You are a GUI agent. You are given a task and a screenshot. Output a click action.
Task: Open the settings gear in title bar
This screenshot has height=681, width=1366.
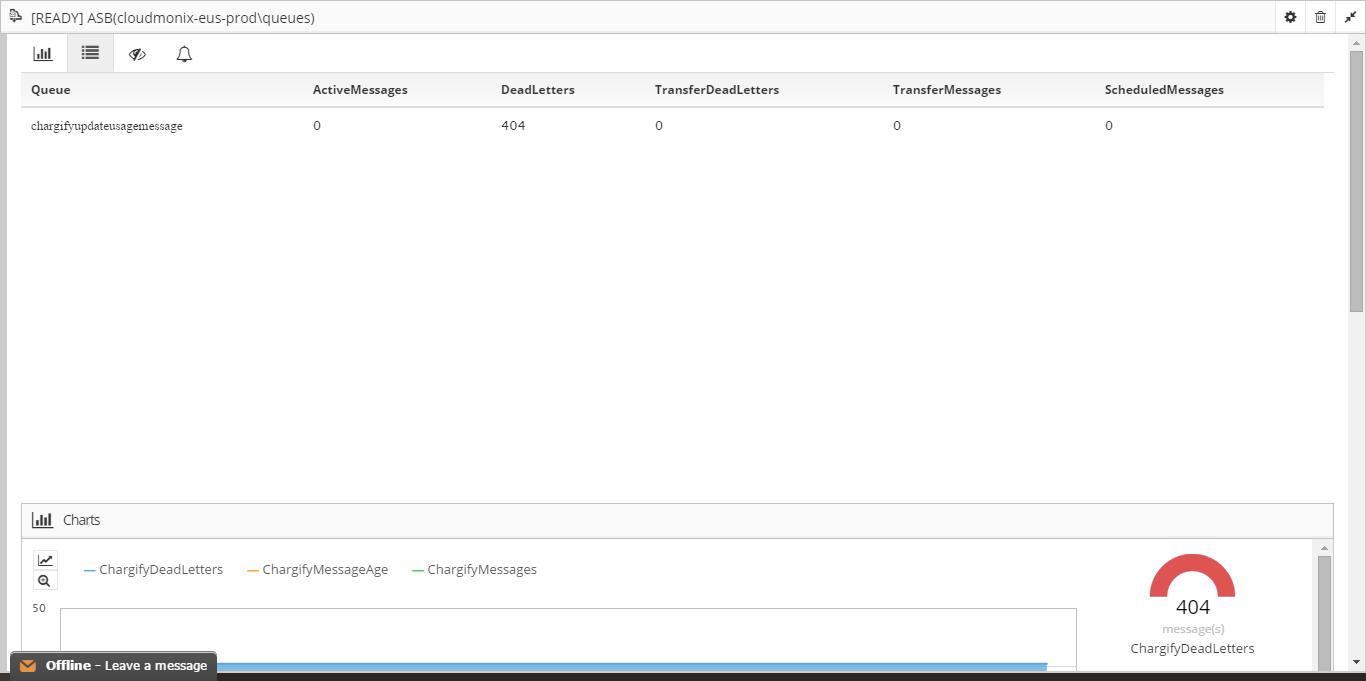click(1290, 17)
